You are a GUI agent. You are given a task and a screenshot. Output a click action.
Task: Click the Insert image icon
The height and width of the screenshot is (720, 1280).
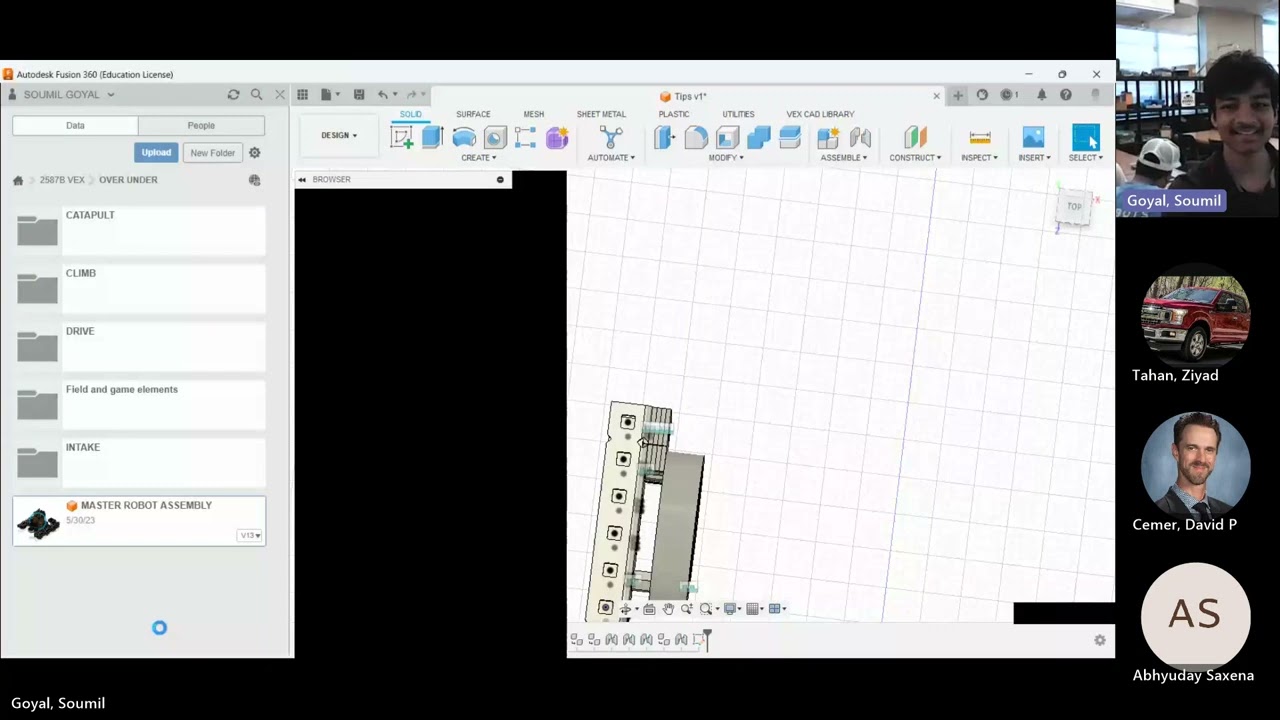(1033, 138)
